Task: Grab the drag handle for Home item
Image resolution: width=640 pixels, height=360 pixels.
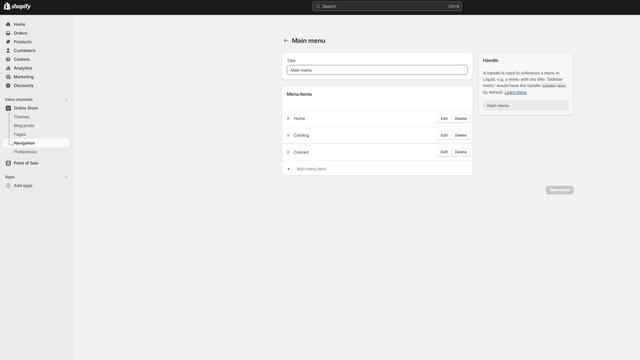Action: 288,118
